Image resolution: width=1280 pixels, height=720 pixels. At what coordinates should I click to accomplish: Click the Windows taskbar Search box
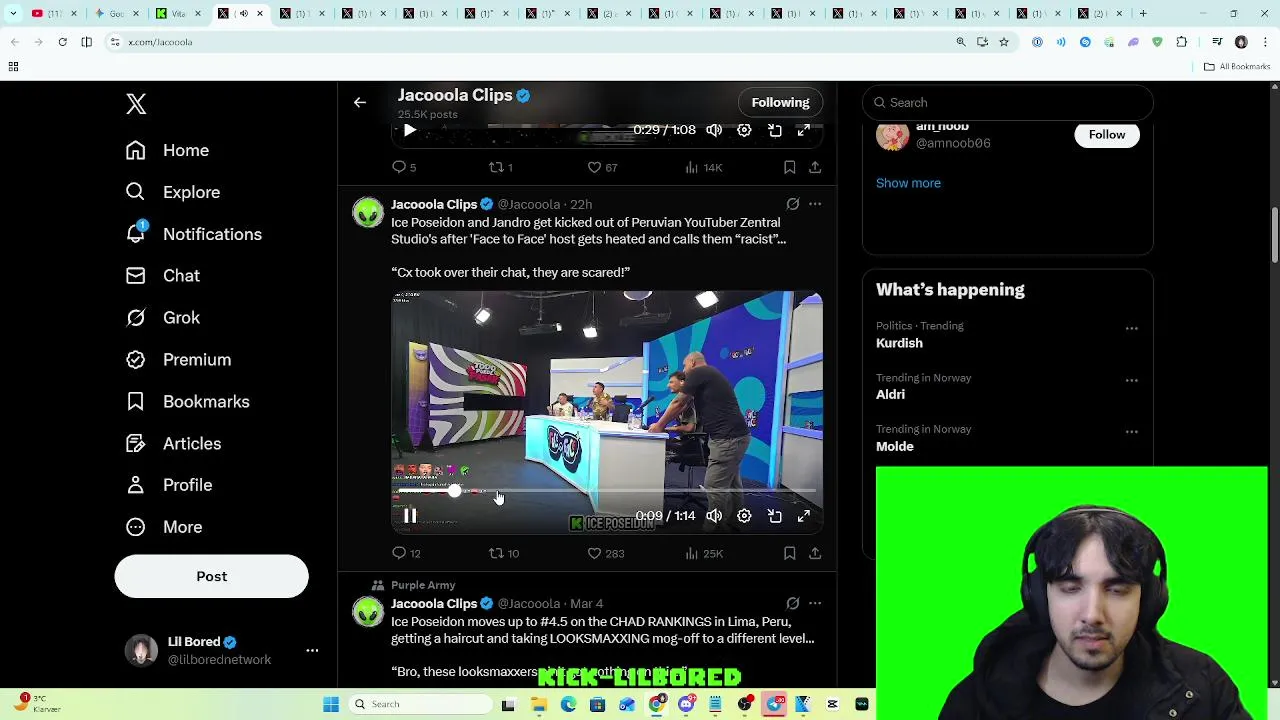coord(420,704)
